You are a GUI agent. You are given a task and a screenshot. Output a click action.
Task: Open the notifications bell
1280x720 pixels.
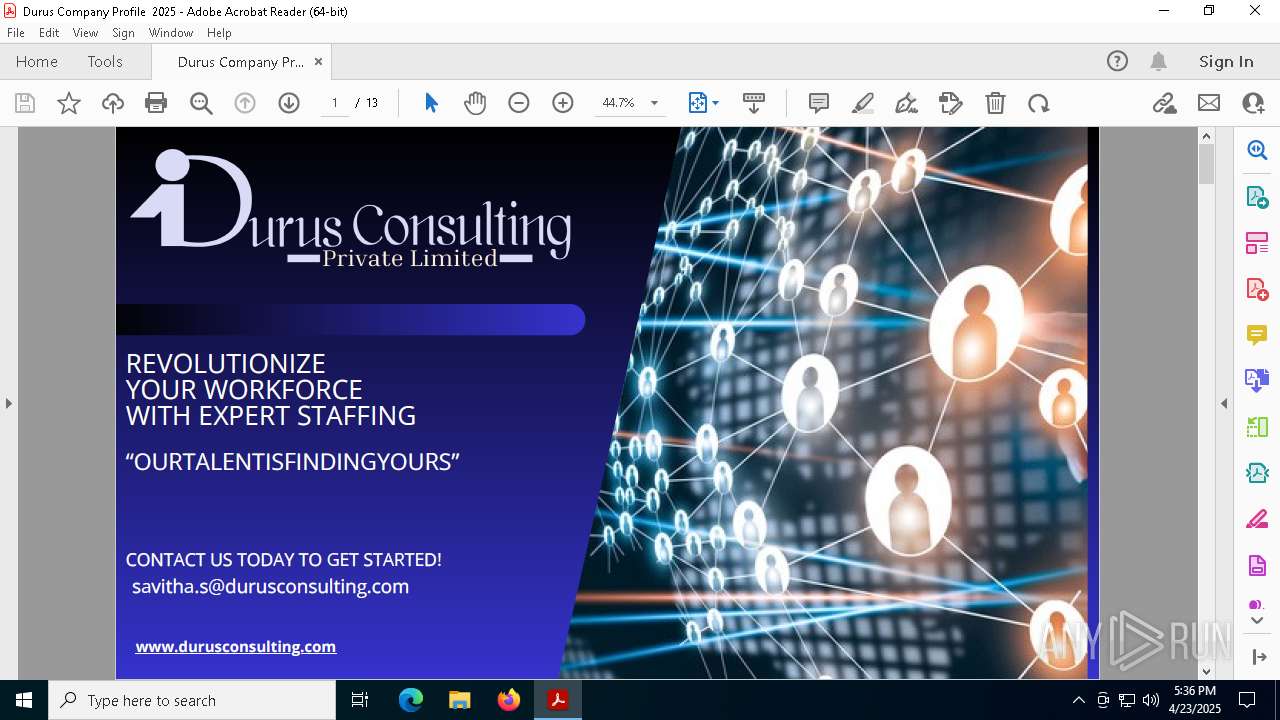pos(1158,62)
